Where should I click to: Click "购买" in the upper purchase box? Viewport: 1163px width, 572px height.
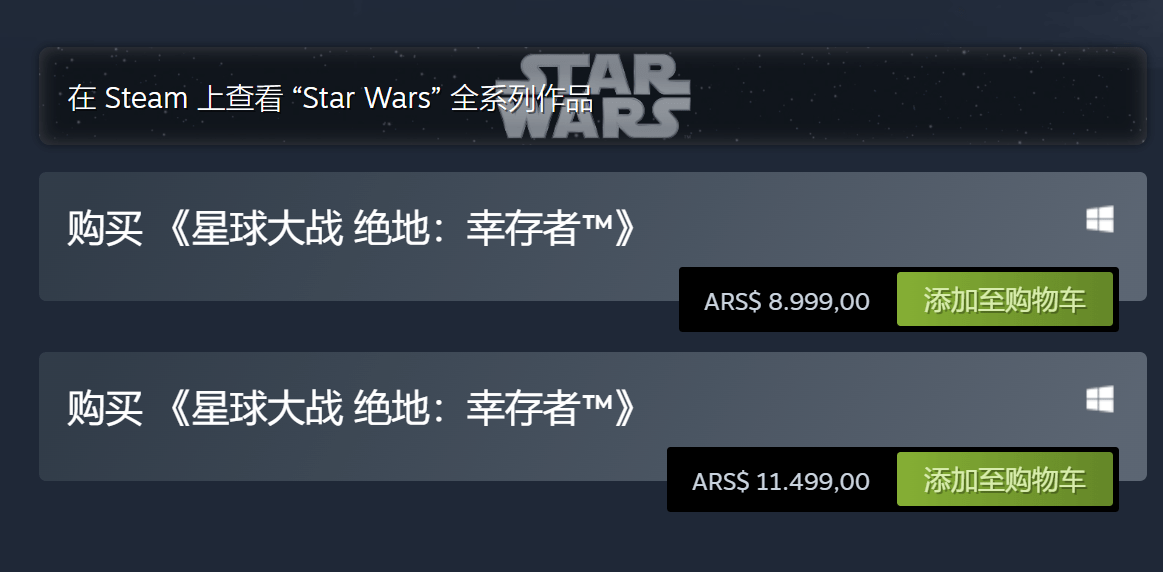click(x=105, y=230)
